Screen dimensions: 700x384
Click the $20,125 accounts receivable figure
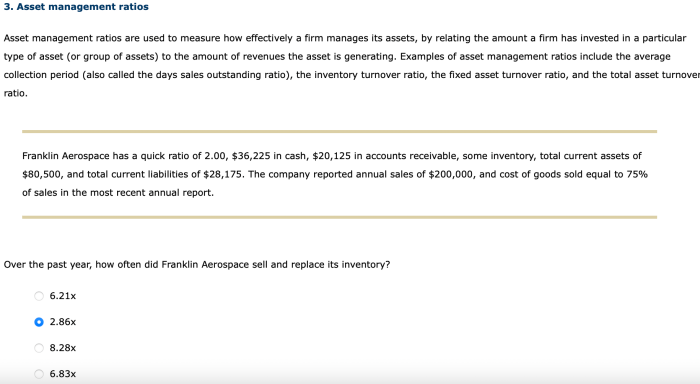coord(331,156)
